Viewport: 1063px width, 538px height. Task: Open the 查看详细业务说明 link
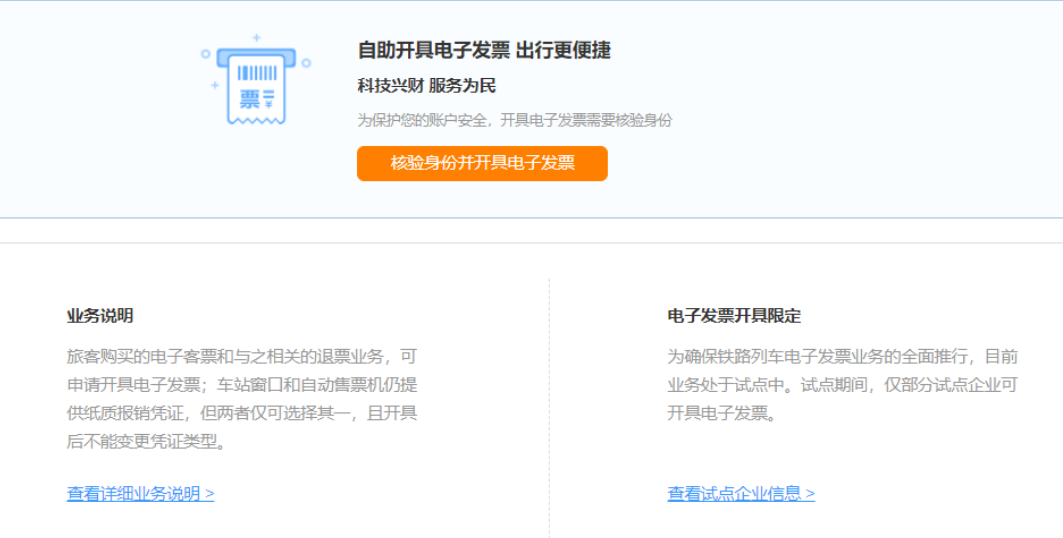140,494
